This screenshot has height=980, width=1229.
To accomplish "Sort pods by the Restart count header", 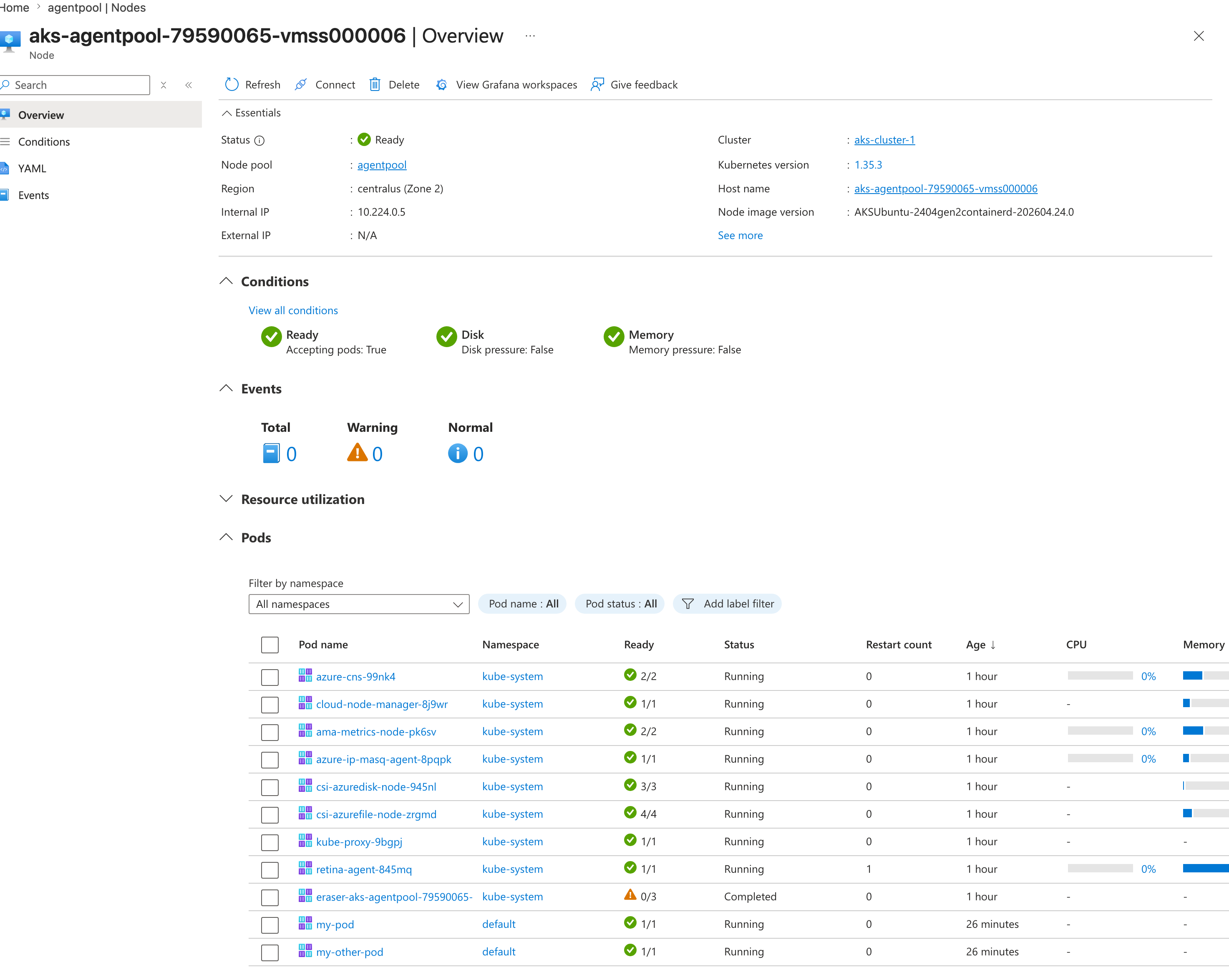I will 898,645.
